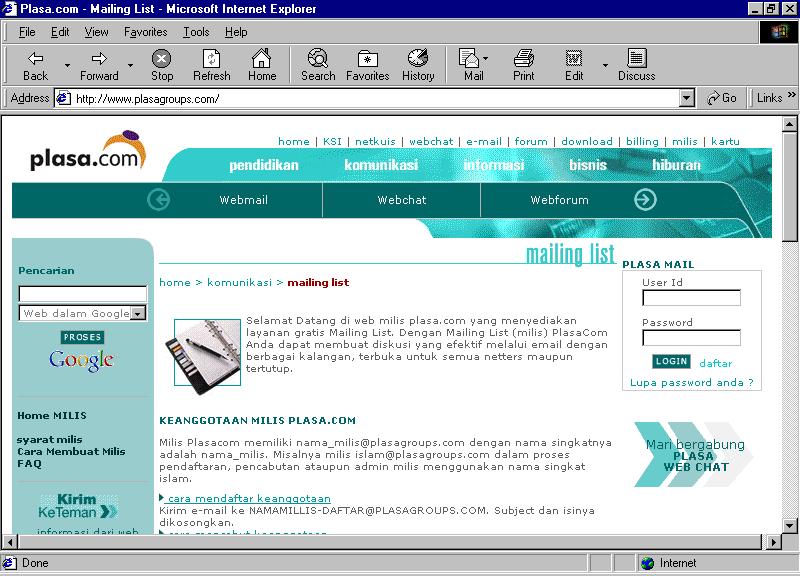Click the Webchat banner link
Screen dimensions: 800x576
coord(402,200)
